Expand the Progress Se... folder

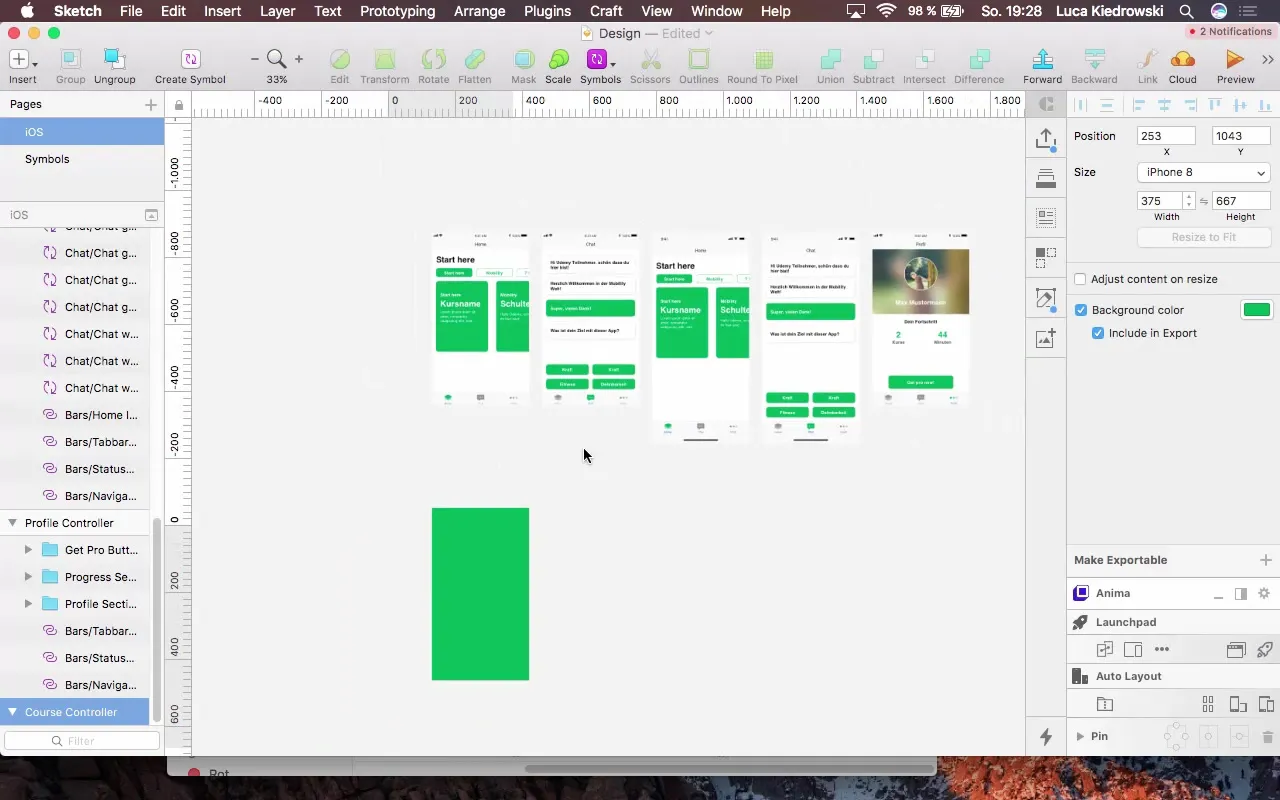28,577
